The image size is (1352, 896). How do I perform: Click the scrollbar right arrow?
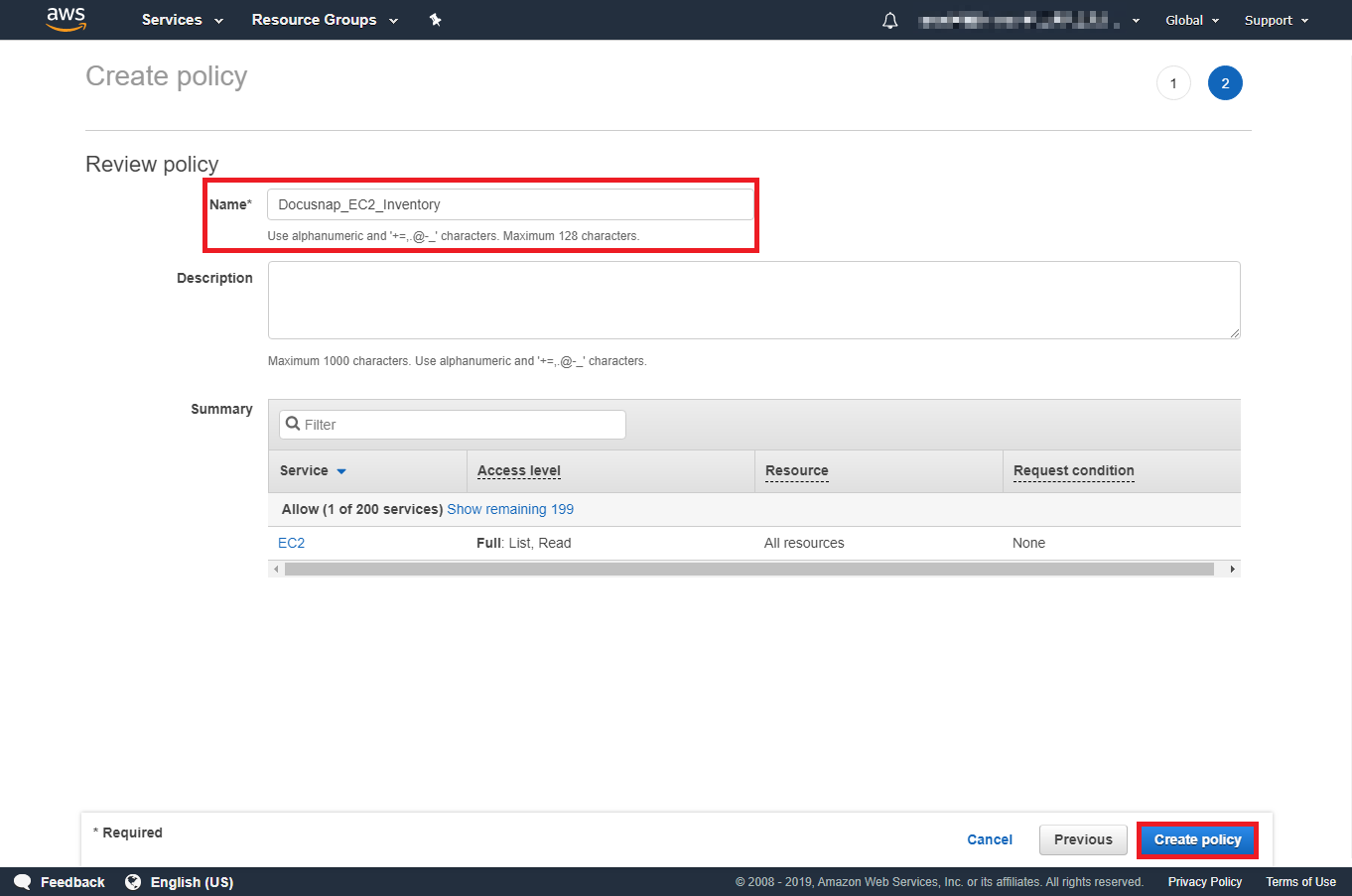pos(1233,570)
